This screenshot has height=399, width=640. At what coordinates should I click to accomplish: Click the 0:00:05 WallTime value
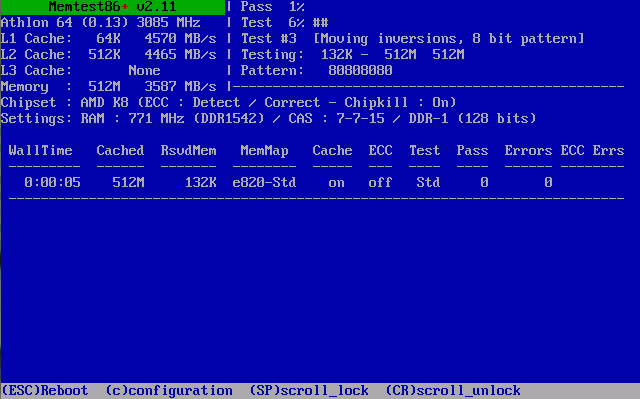(x=52, y=182)
